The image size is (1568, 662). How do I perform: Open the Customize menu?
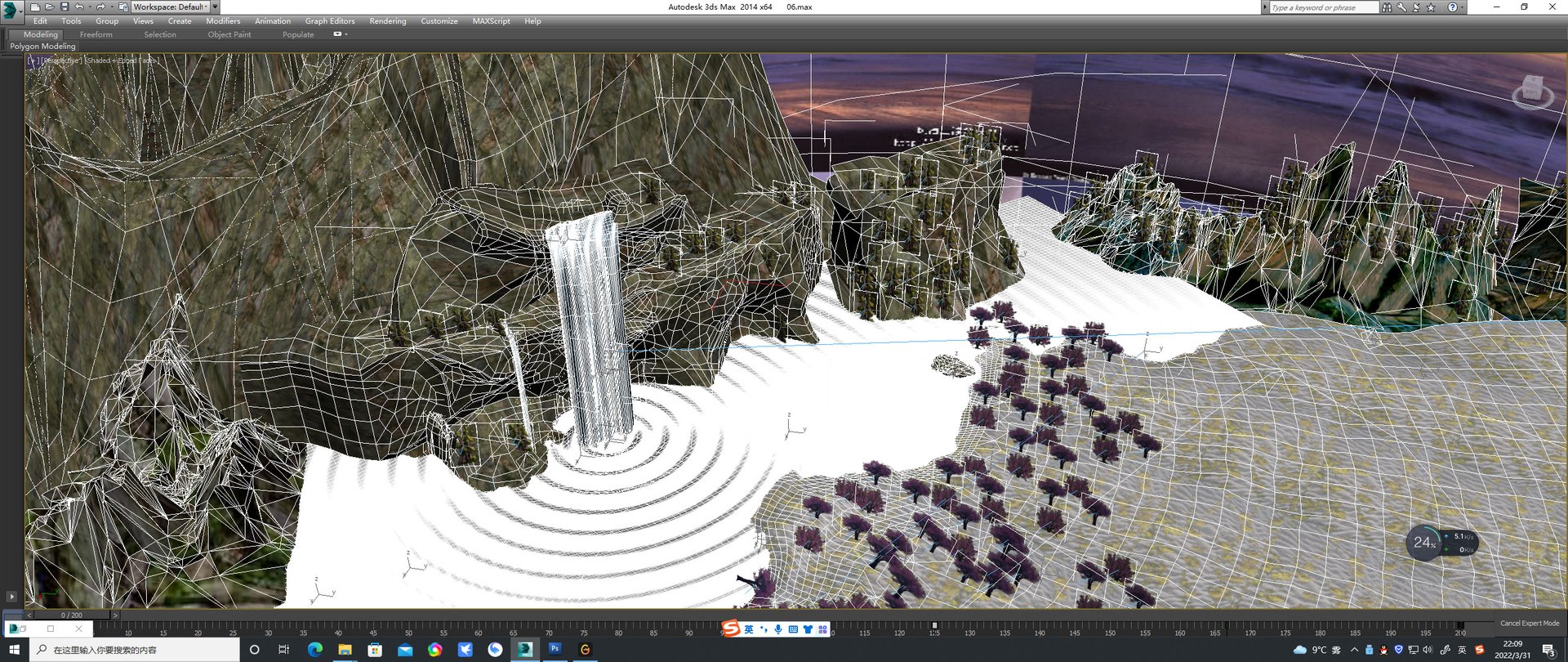[439, 21]
